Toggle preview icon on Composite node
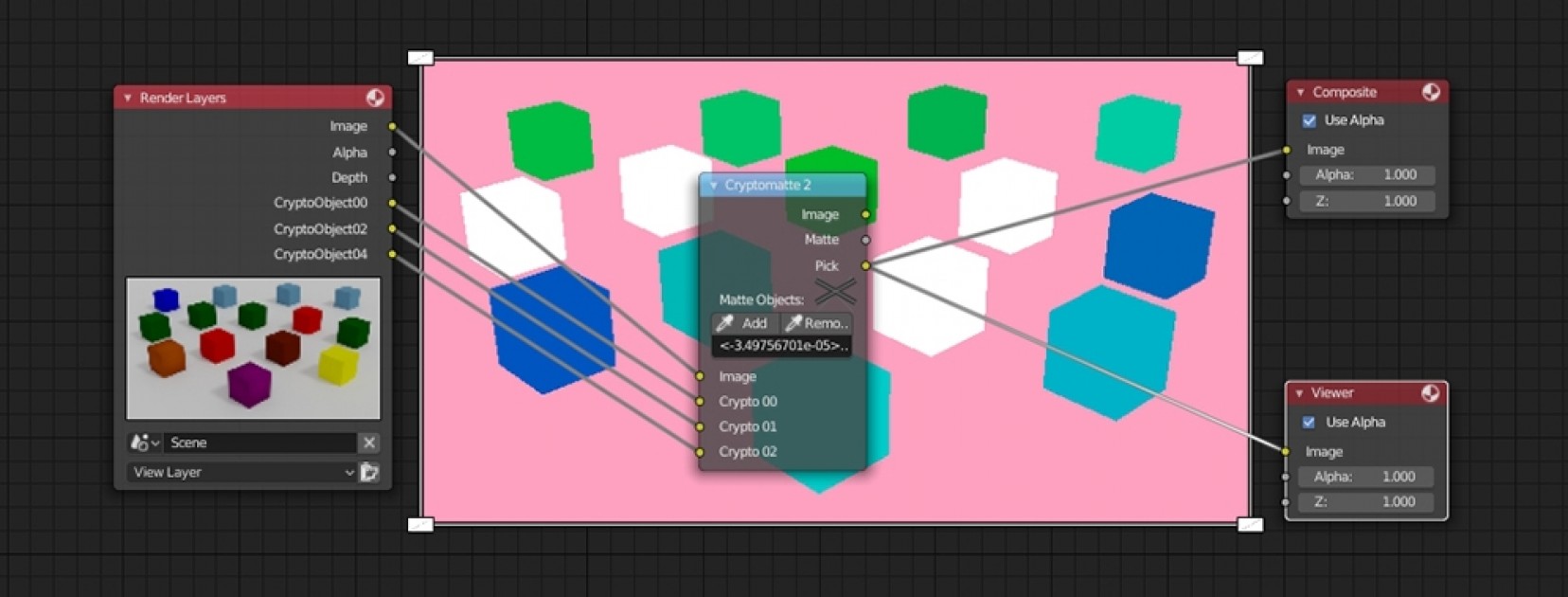The image size is (1568, 597). (x=1431, y=92)
